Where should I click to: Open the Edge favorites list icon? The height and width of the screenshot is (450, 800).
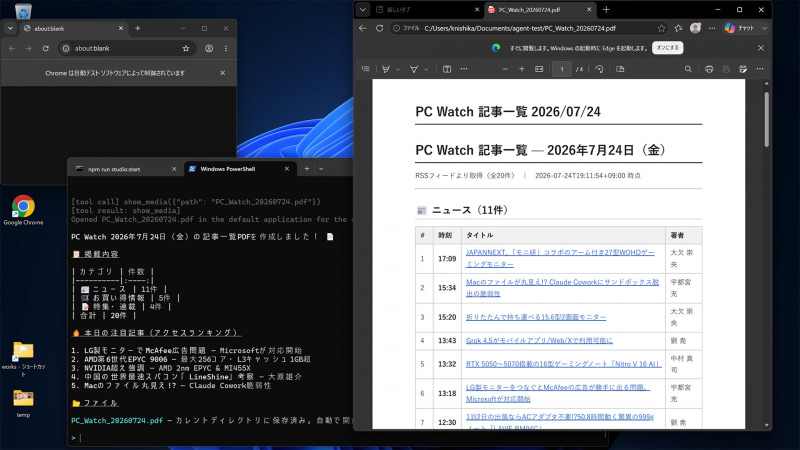pos(678,29)
